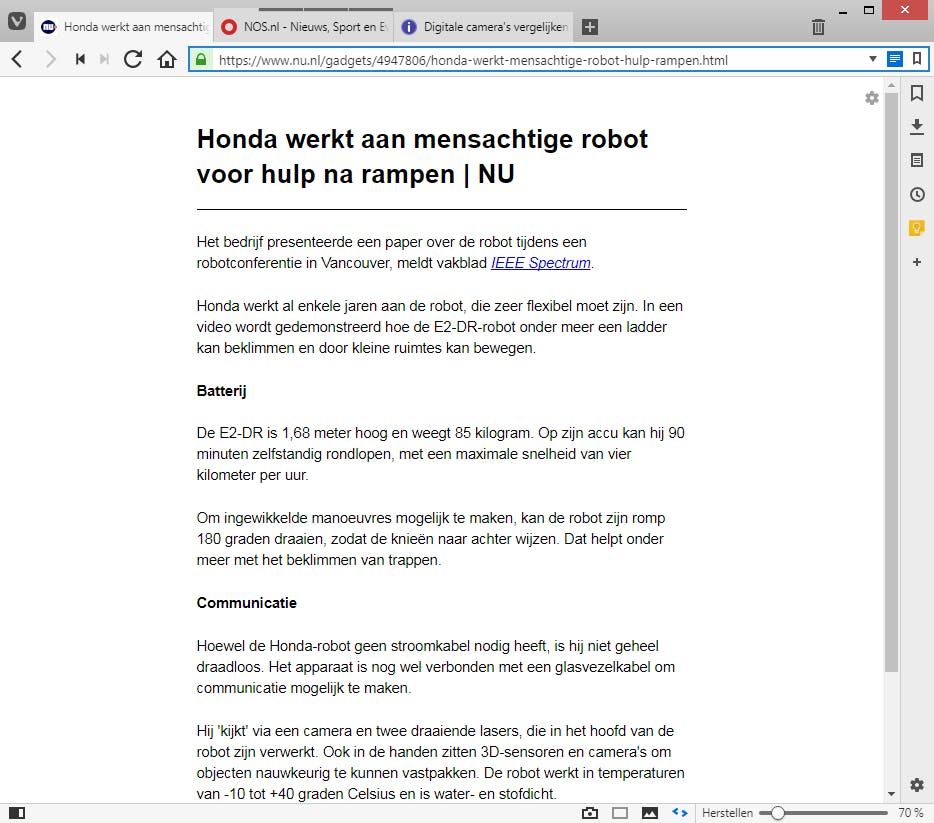Image resolution: width=934 pixels, height=823 pixels.
Task: Open the Vivaldi main menu
Action: point(17,21)
